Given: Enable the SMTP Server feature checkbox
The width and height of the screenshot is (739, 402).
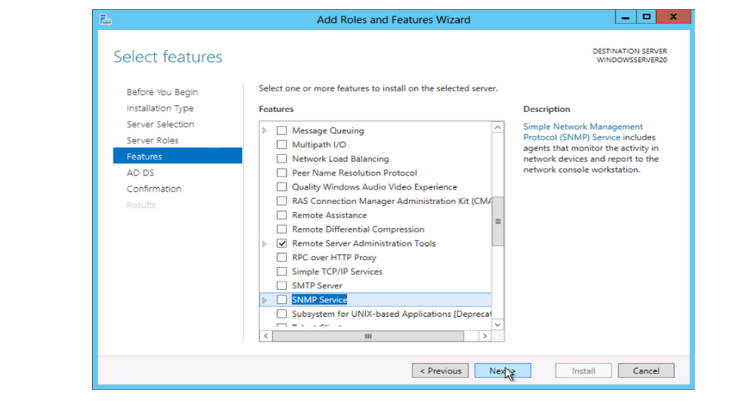Looking at the screenshot, I should tap(282, 286).
